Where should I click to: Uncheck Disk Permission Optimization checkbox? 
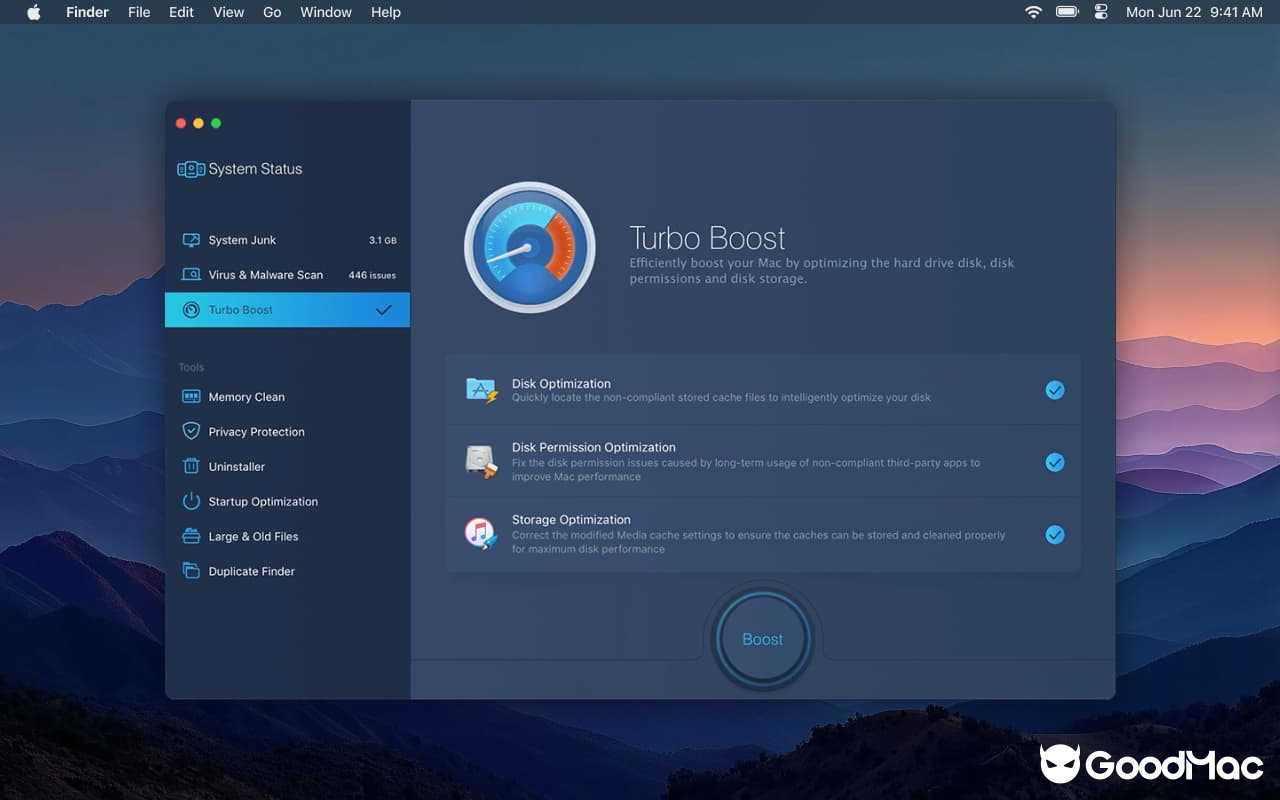tap(1055, 462)
